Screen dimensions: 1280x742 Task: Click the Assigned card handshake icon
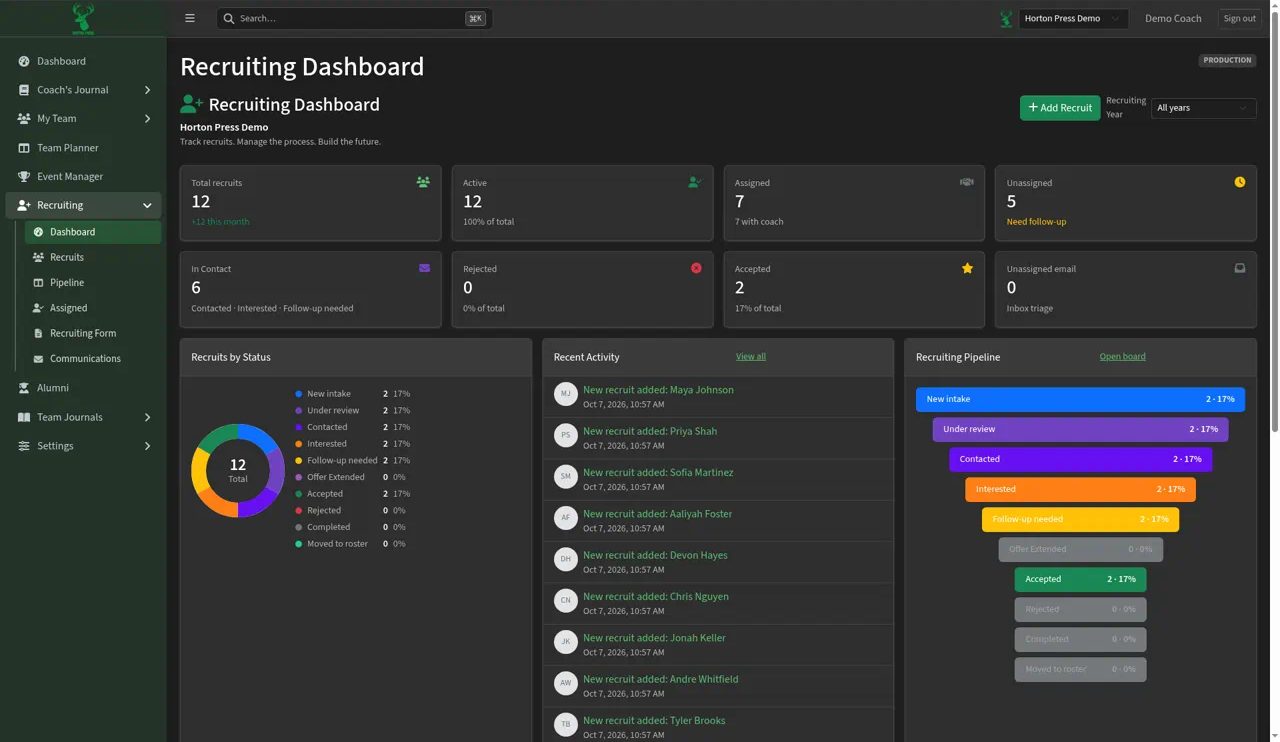point(967,182)
